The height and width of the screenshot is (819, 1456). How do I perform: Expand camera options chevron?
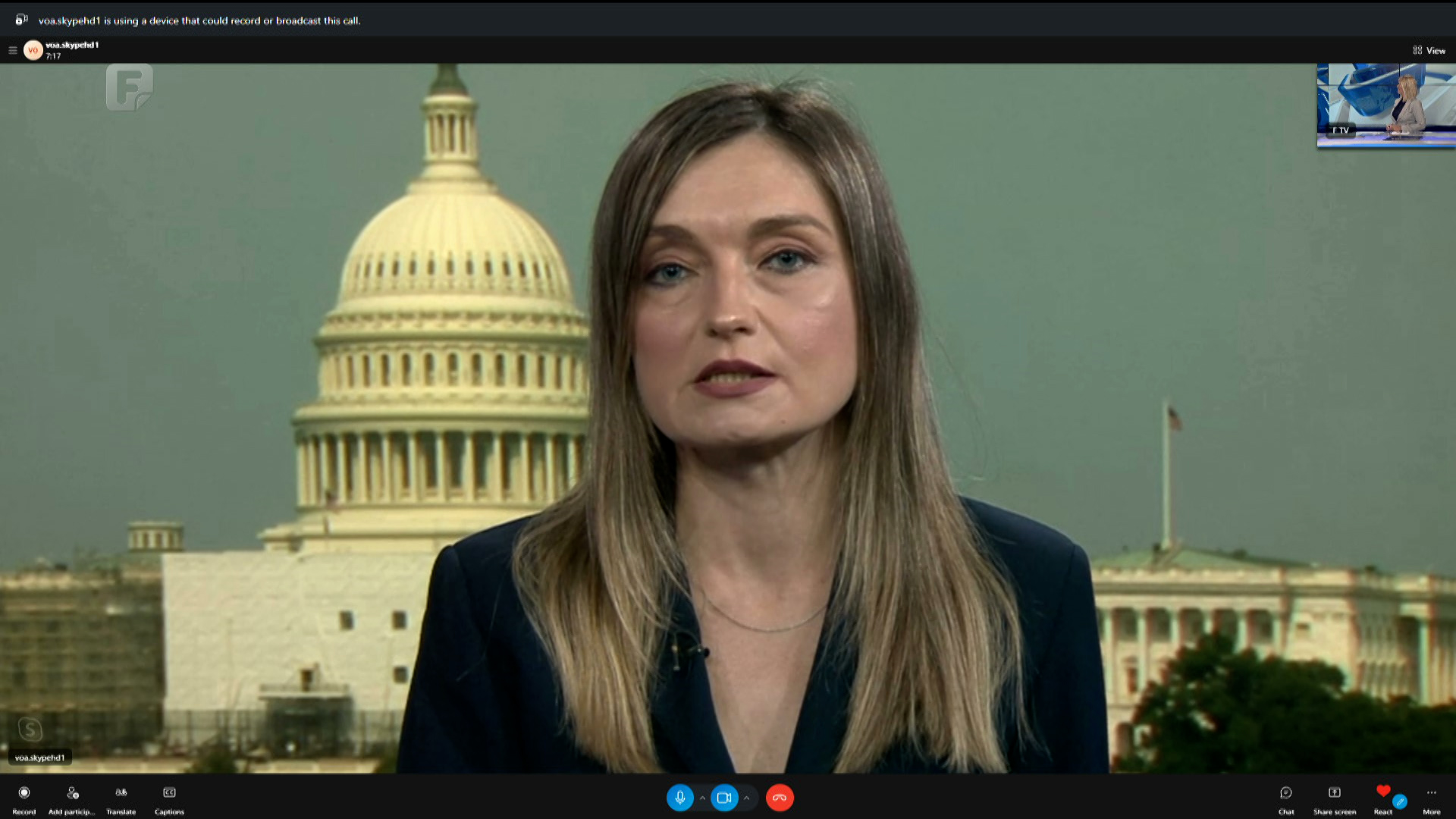[x=747, y=798]
